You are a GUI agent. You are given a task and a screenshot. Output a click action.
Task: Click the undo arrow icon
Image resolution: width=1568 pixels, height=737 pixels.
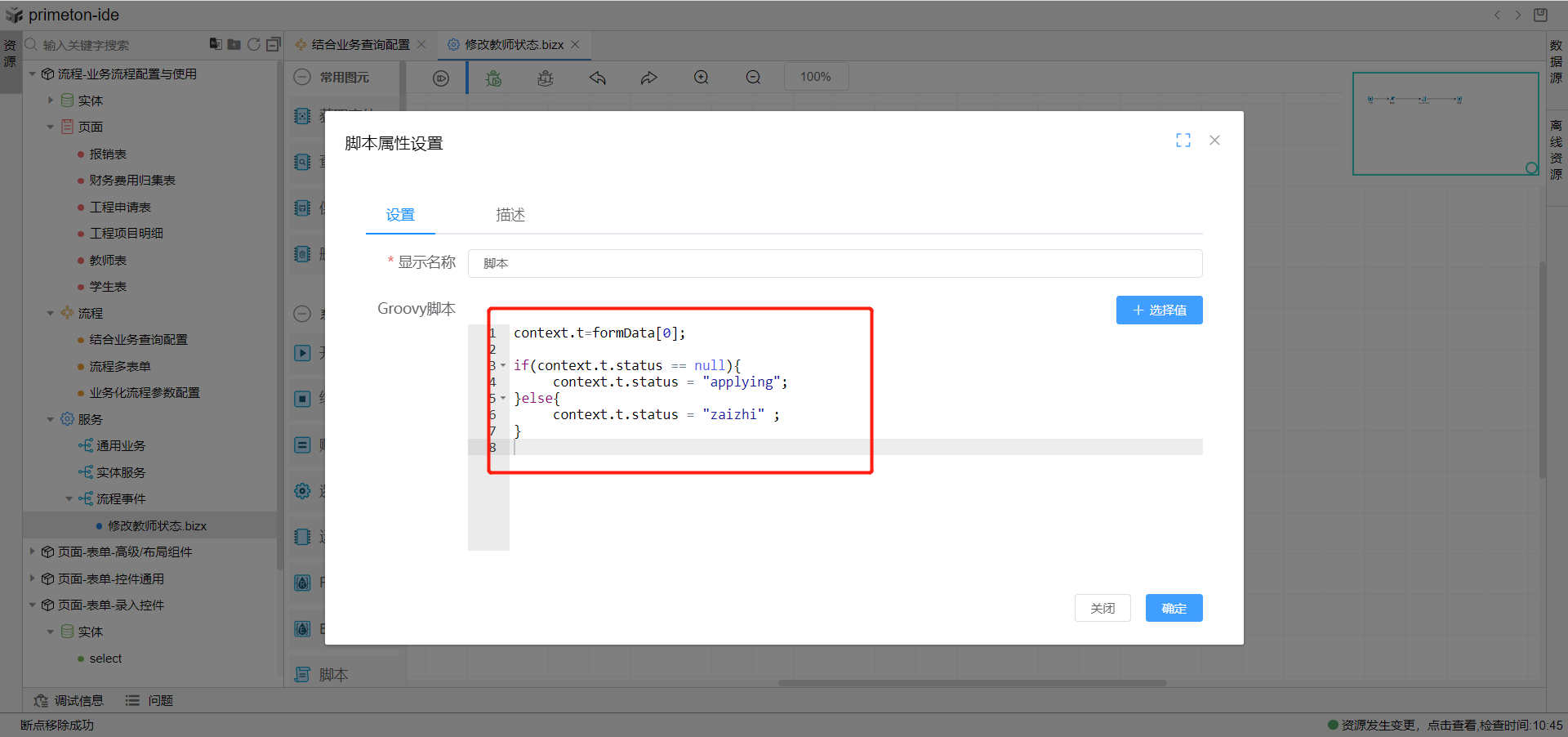tap(598, 78)
